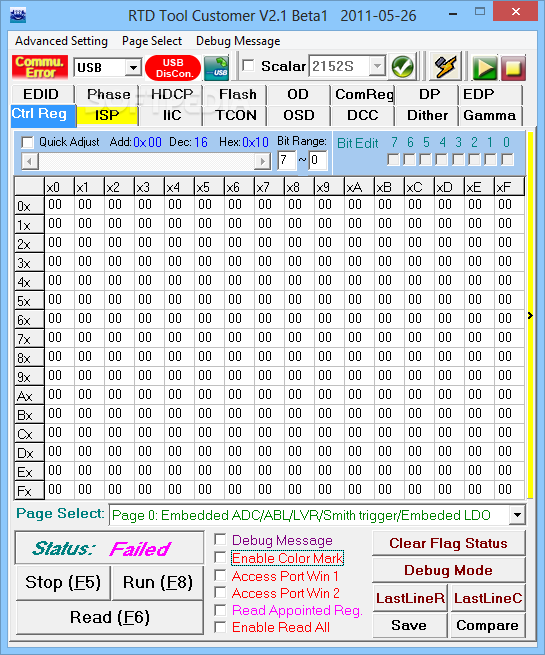545x655 pixels.
Task: Expand the side panel using black arrow
Action: [x=530, y=315]
